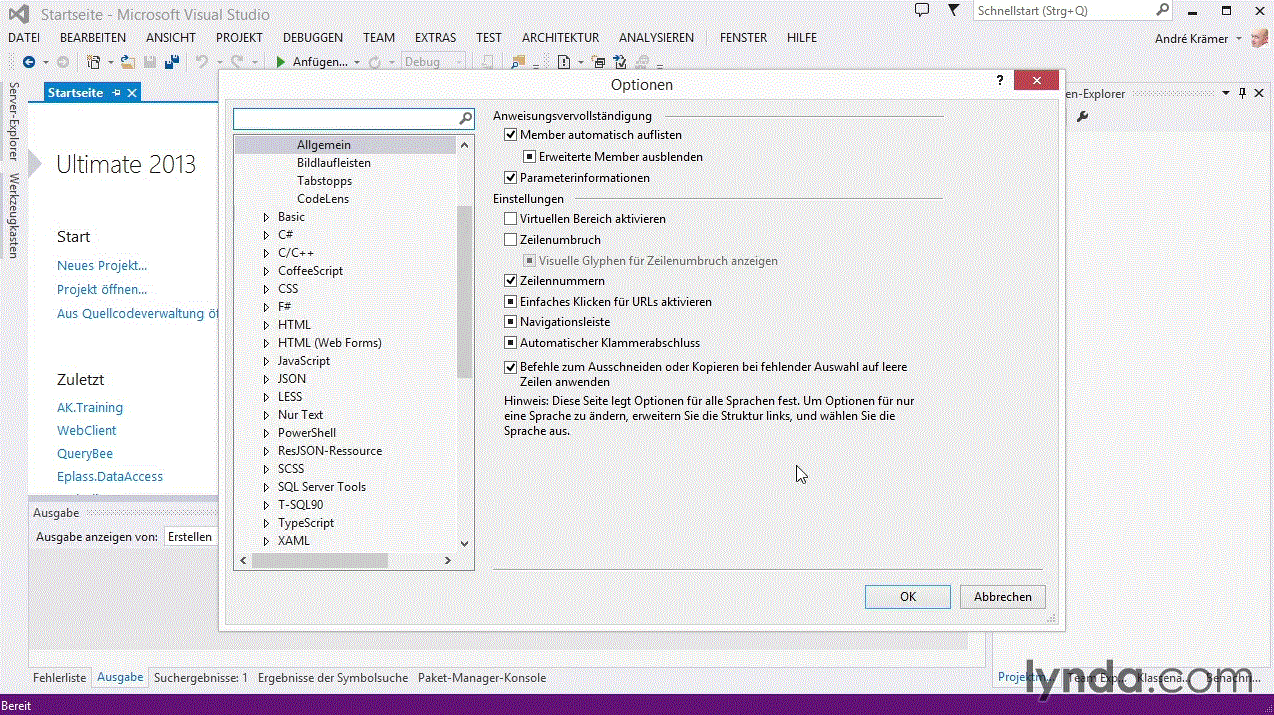Viewport: 1274px width, 715px height.
Task: Open the feedback speech bubble icon
Action: (x=922, y=10)
